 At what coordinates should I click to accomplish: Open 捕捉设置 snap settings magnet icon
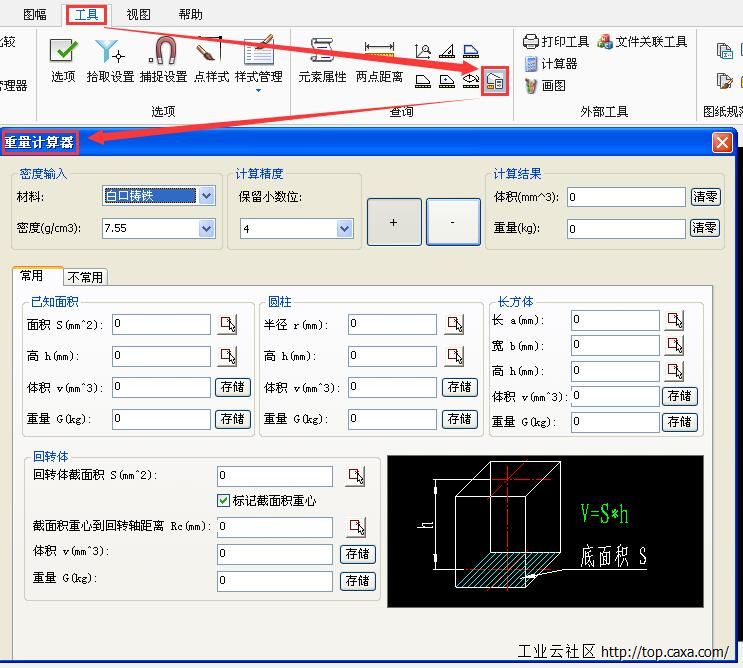point(163,51)
